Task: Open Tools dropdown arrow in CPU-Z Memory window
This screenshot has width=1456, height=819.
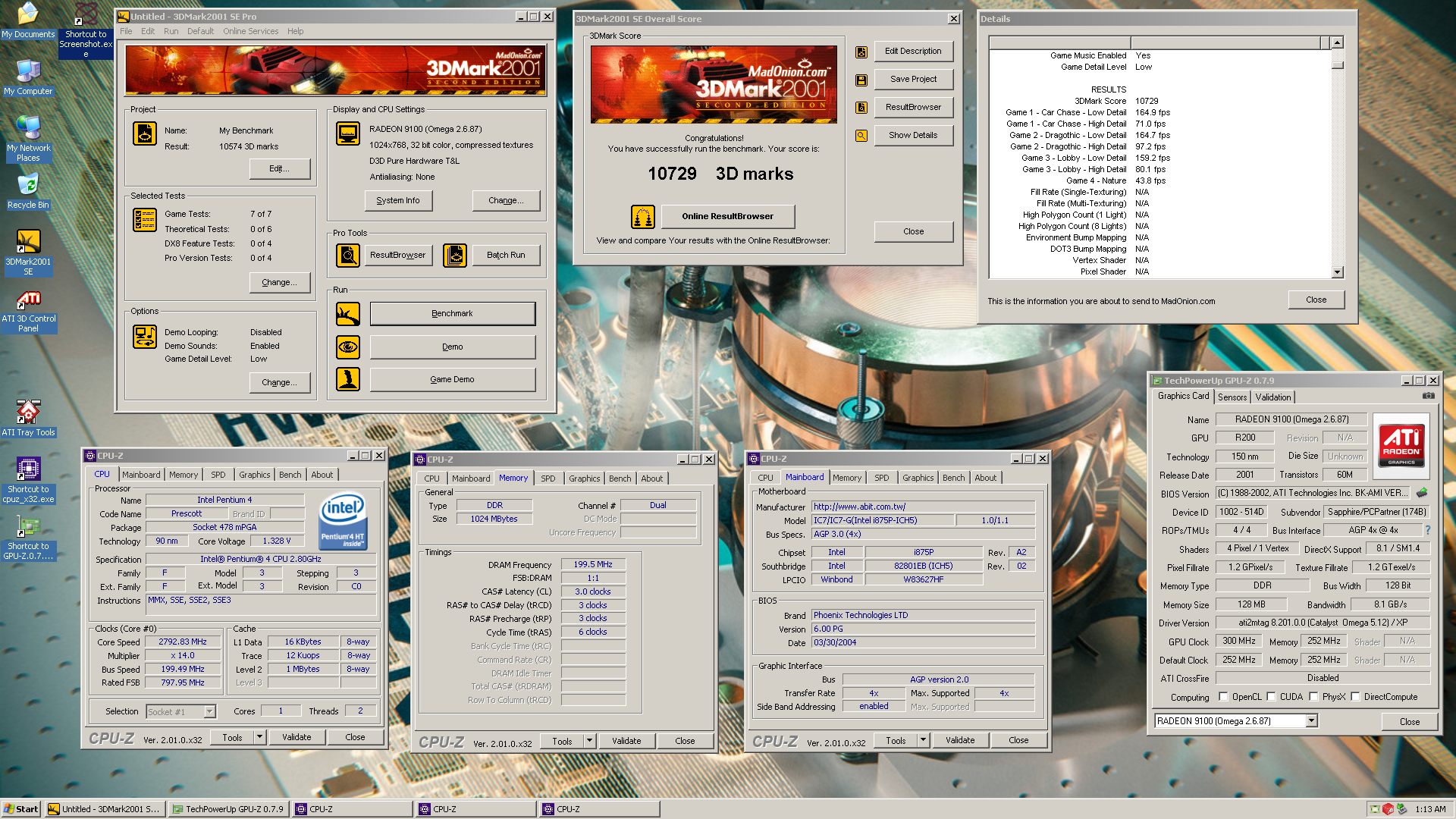Action: 589,741
